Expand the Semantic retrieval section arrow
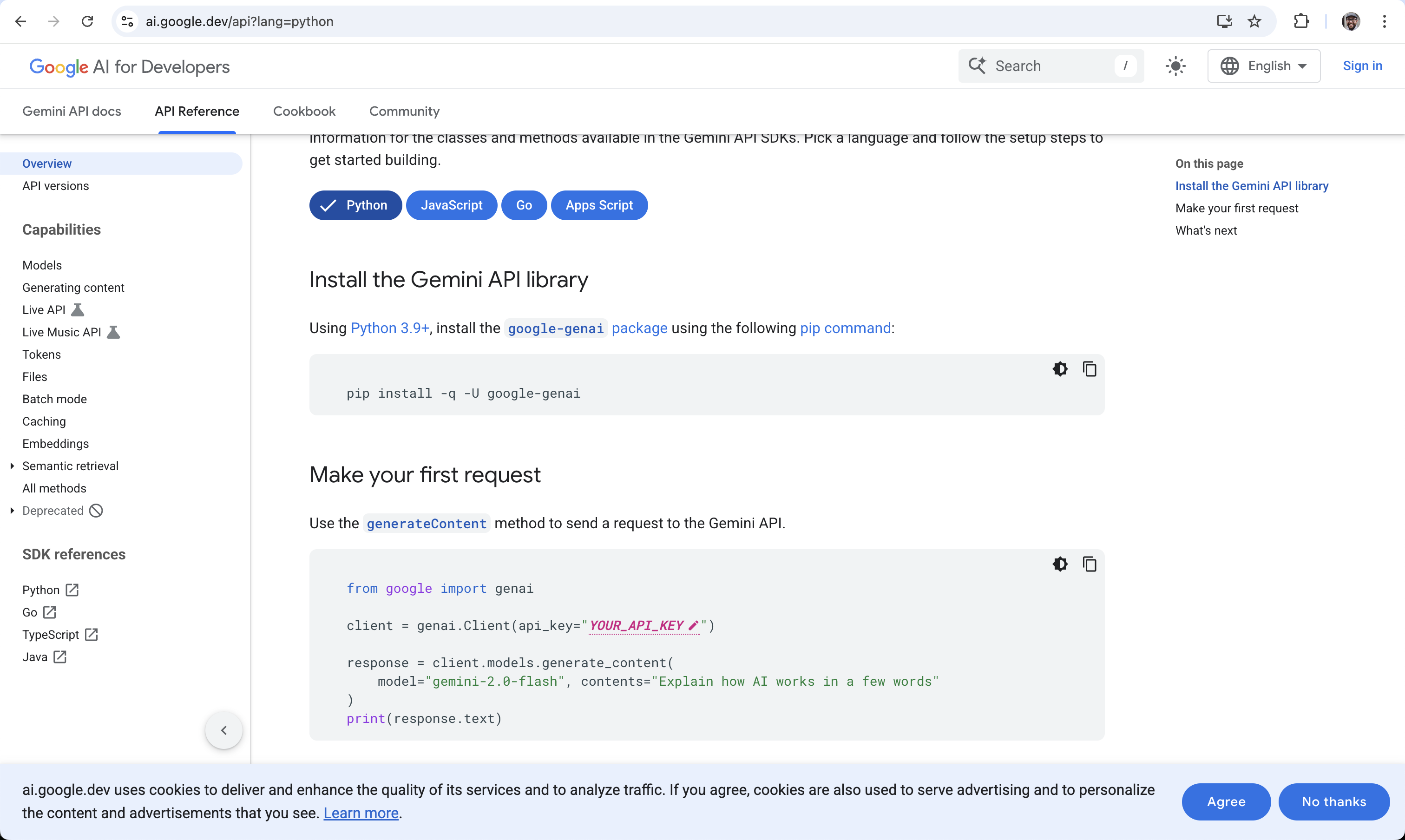Screen dimensions: 1405x840 12,466
